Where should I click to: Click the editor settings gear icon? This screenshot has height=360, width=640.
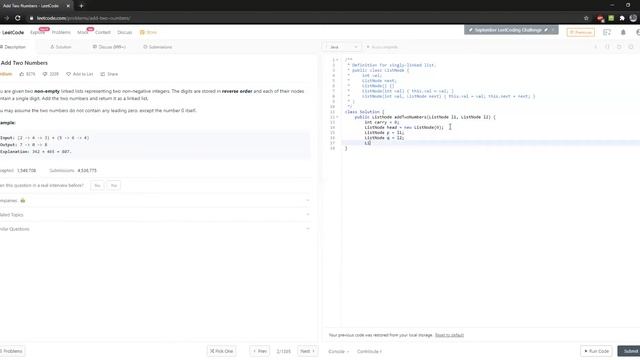pyautogui.click(x=631, y=47)
